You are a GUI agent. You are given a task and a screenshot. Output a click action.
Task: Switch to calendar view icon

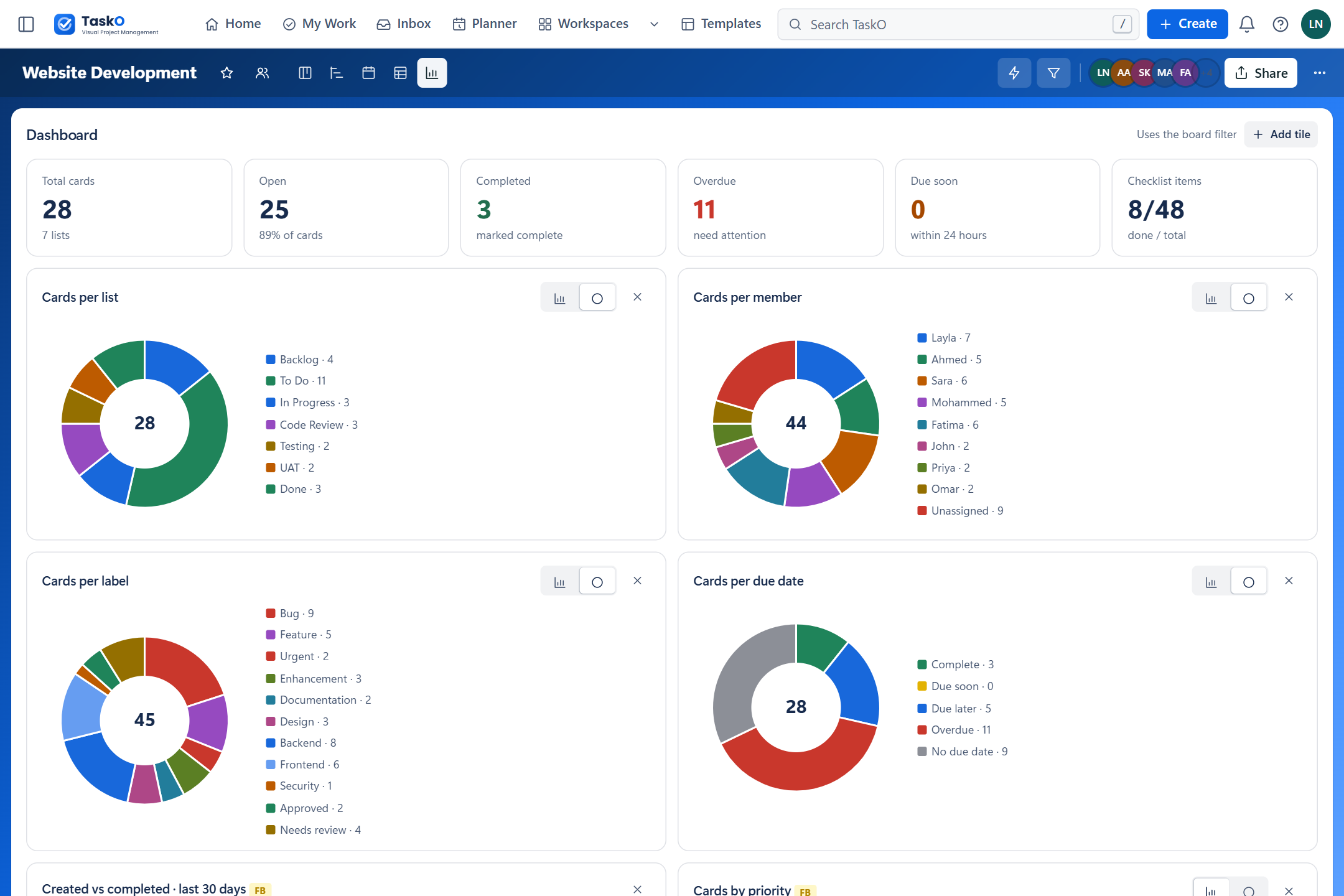click(368, 73)
